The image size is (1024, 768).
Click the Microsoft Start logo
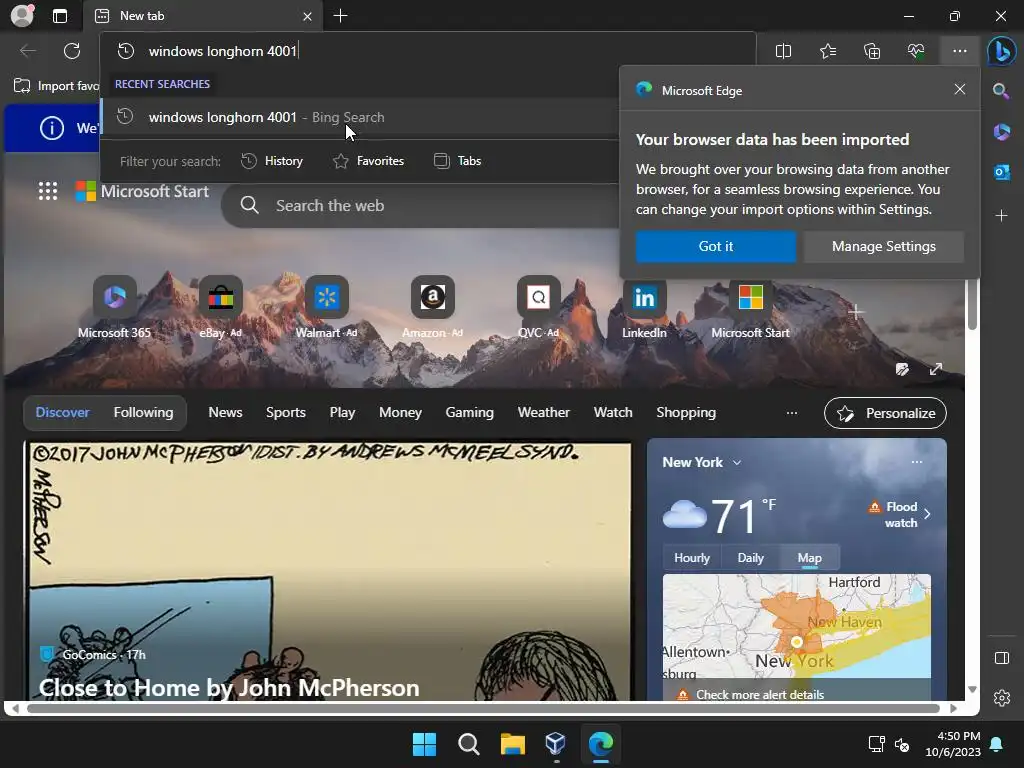click(142, 191)
